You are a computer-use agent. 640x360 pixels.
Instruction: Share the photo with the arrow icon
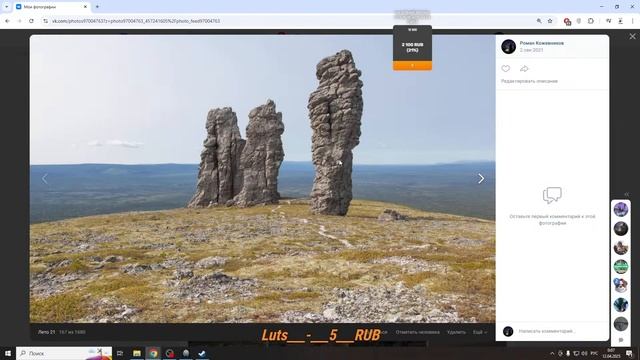pos(524,69)
